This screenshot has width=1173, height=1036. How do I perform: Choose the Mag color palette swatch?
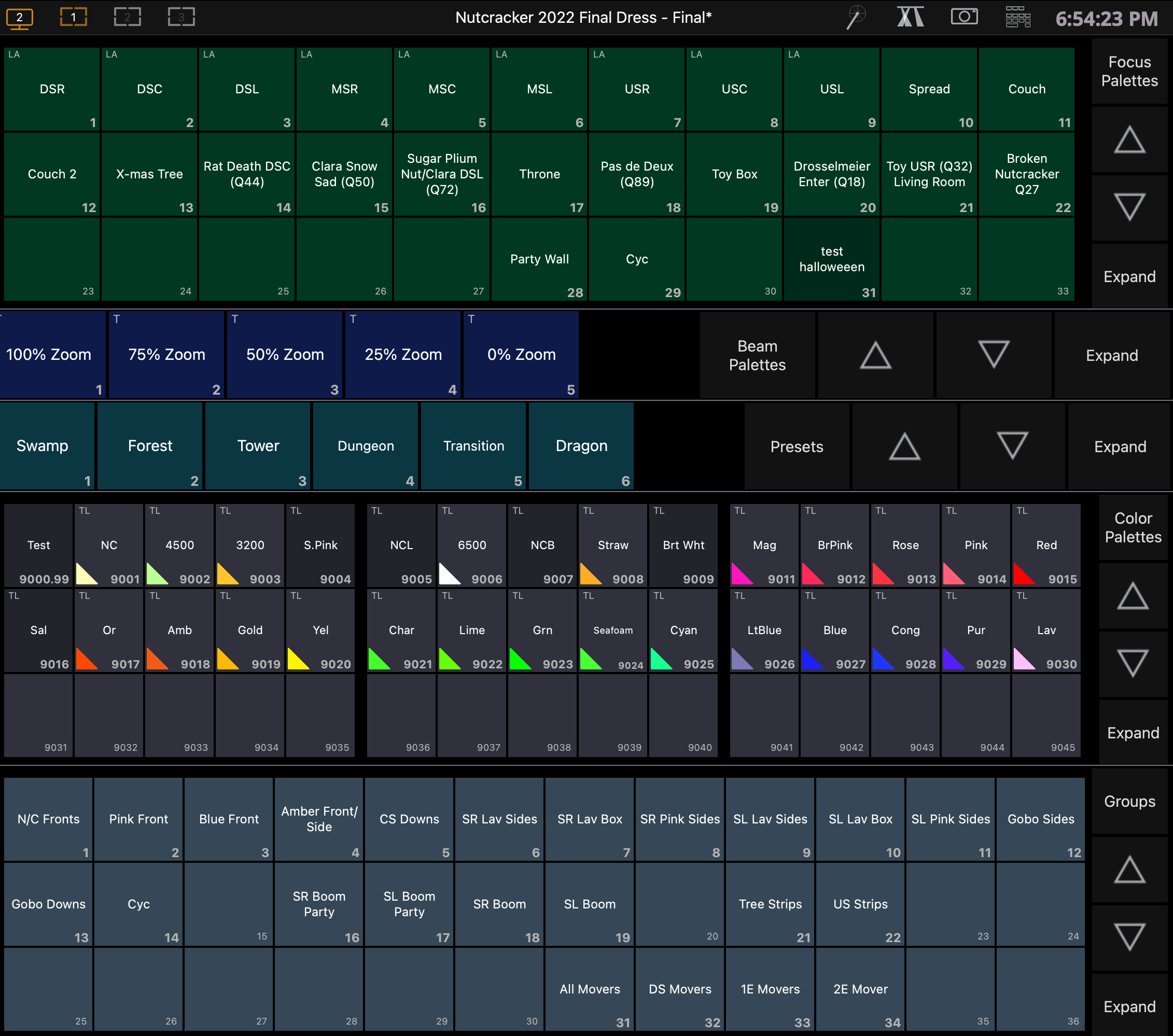pyautogui.click(x=764, y=545)
